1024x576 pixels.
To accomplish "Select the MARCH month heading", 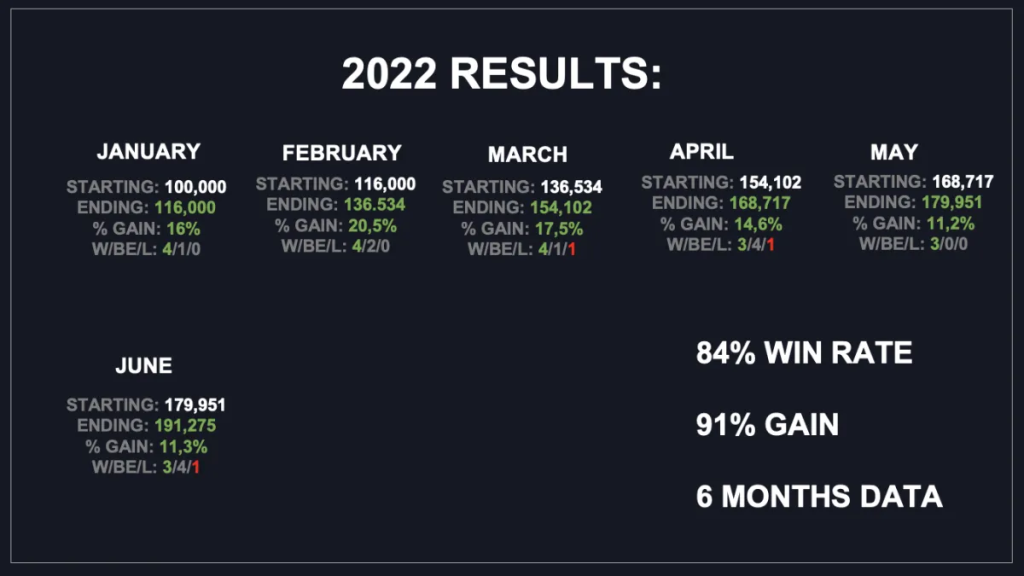I will (x=527, y=155).
